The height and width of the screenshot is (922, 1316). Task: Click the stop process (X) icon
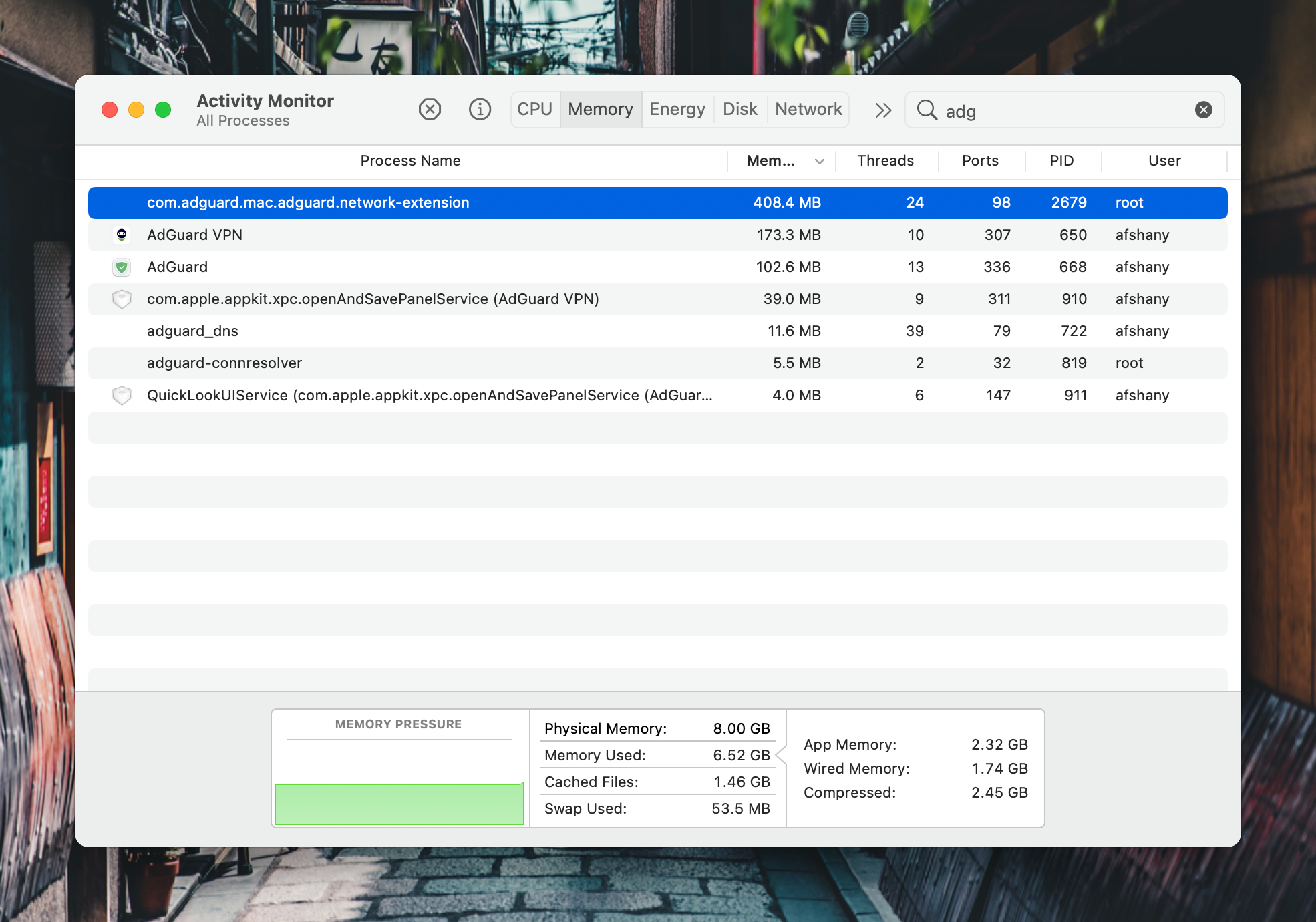(x=430, y=109)
